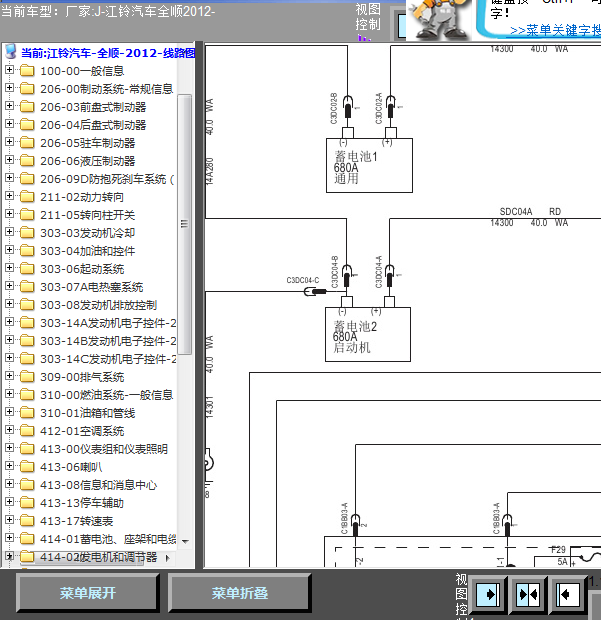Screen dimensions: 601x620
Task: Expand the 206-00制动系统-常规信息 node
Action: click(9, 88)
